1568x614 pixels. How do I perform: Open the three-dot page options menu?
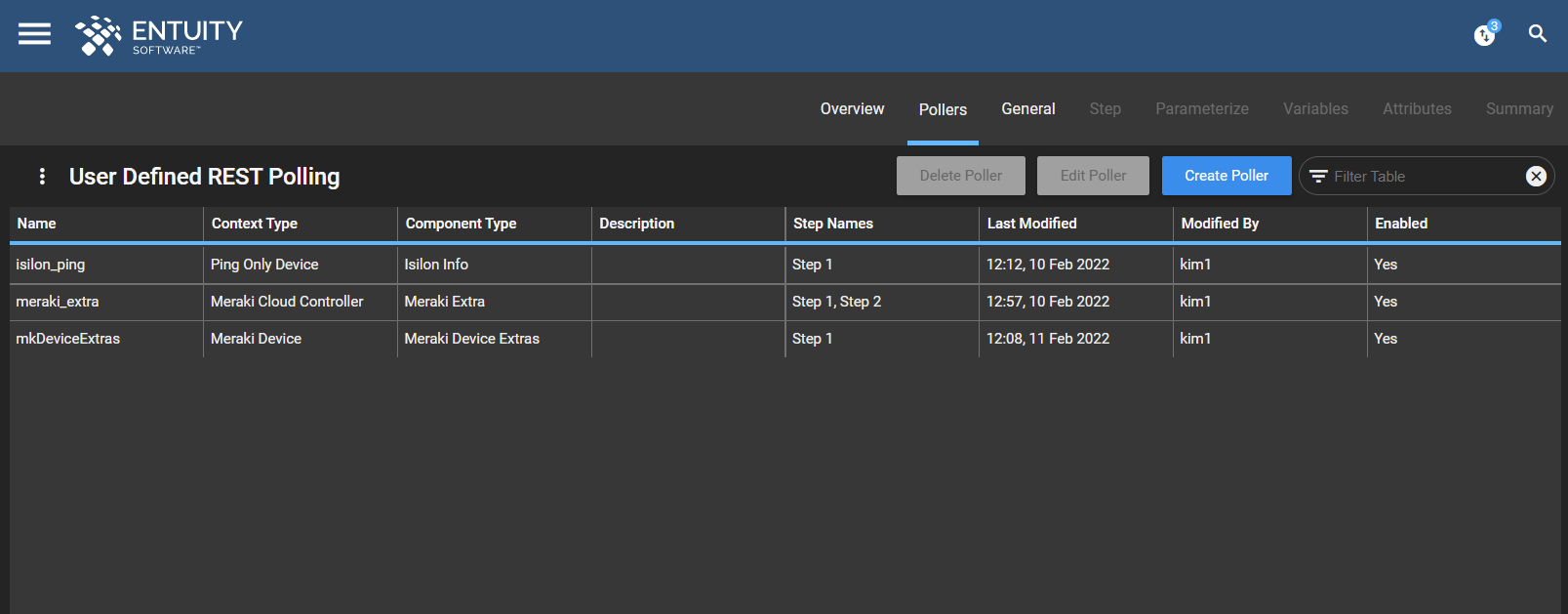pyautogui.click(x=42, y=176)
